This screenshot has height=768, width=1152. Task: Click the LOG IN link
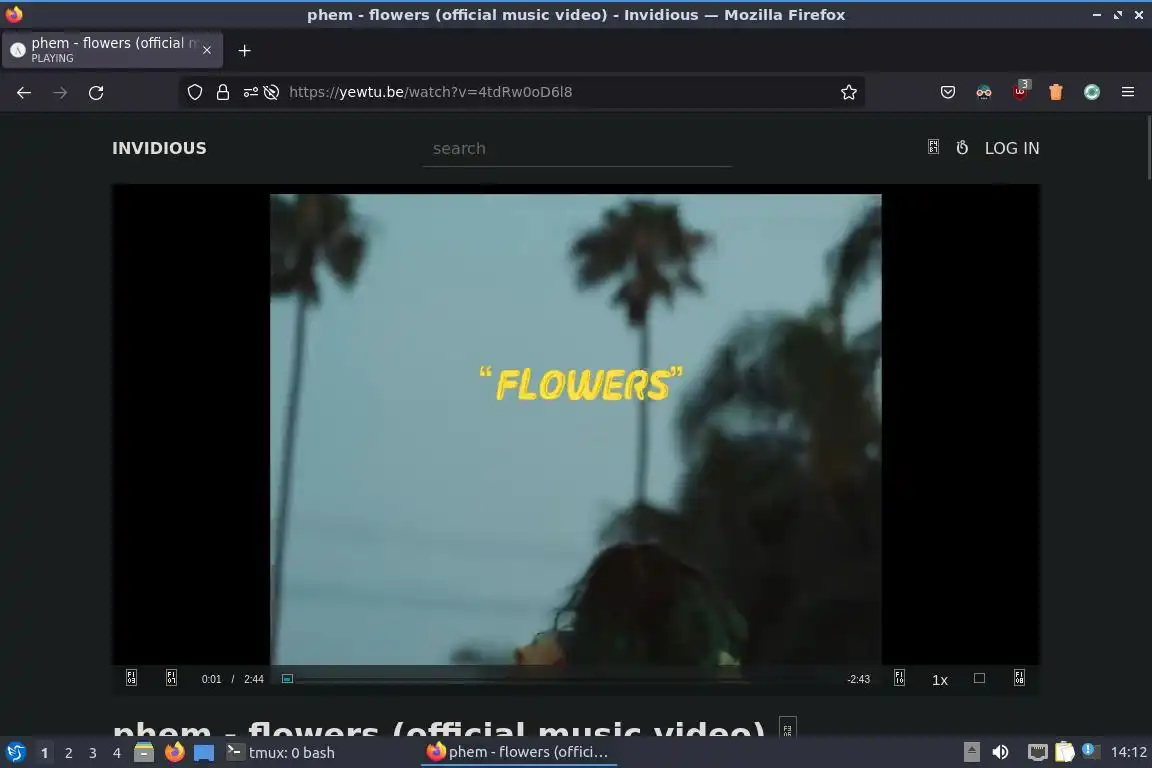click(1012, 148)
